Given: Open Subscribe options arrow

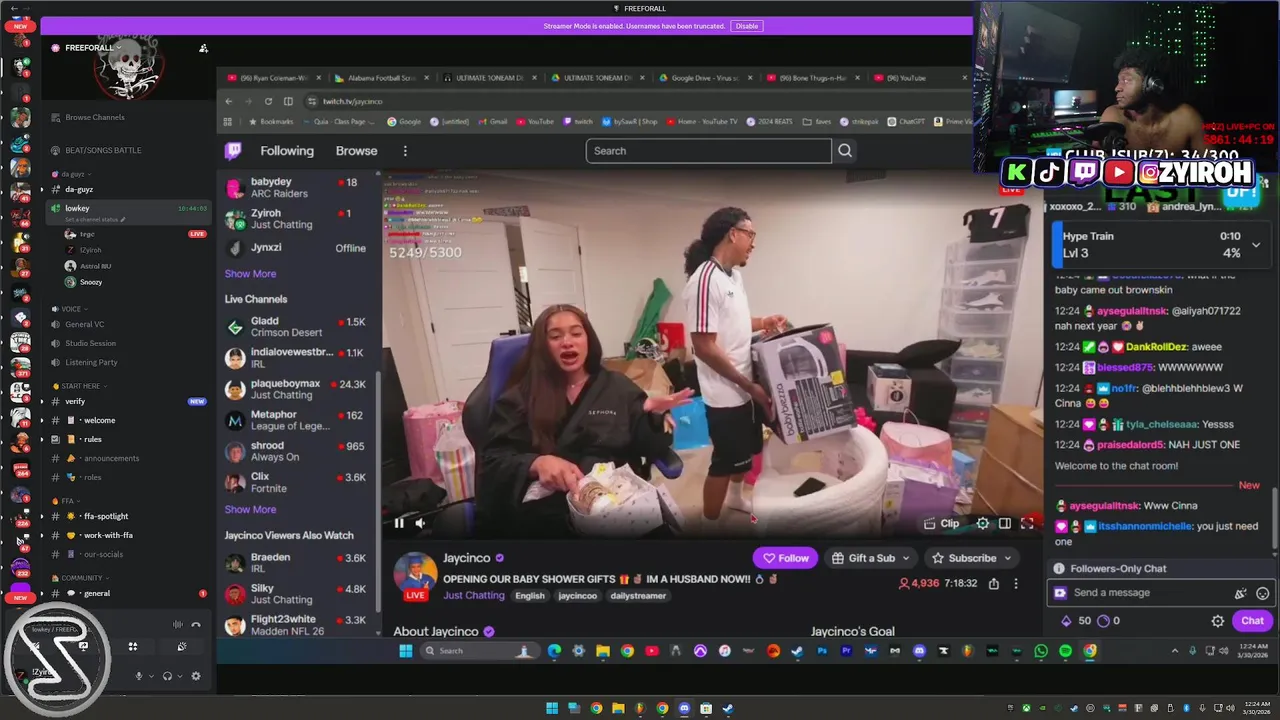Looking at the screenshot, I should pos(1007,558).
